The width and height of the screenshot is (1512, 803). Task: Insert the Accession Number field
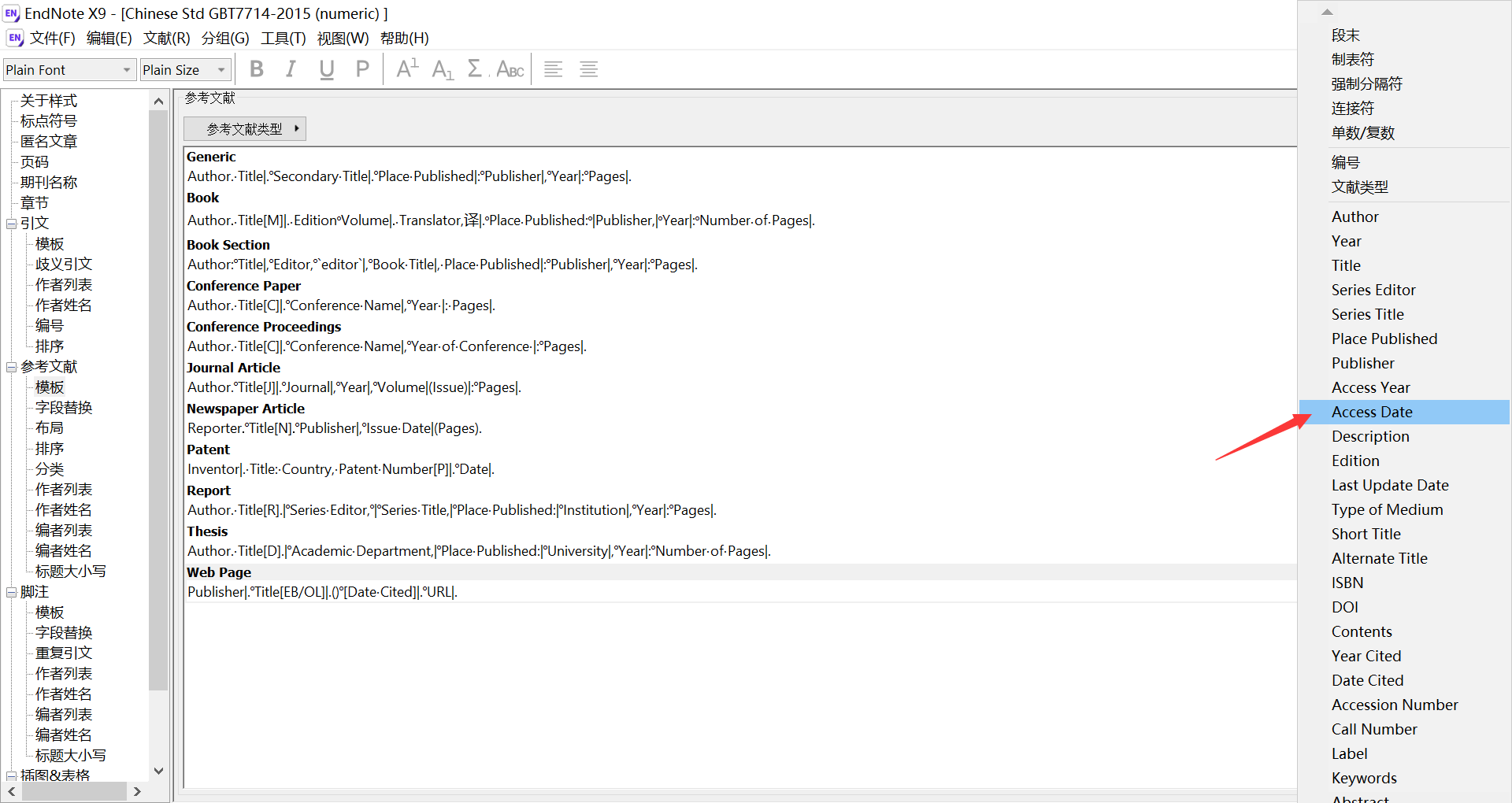pos(1404,705)
